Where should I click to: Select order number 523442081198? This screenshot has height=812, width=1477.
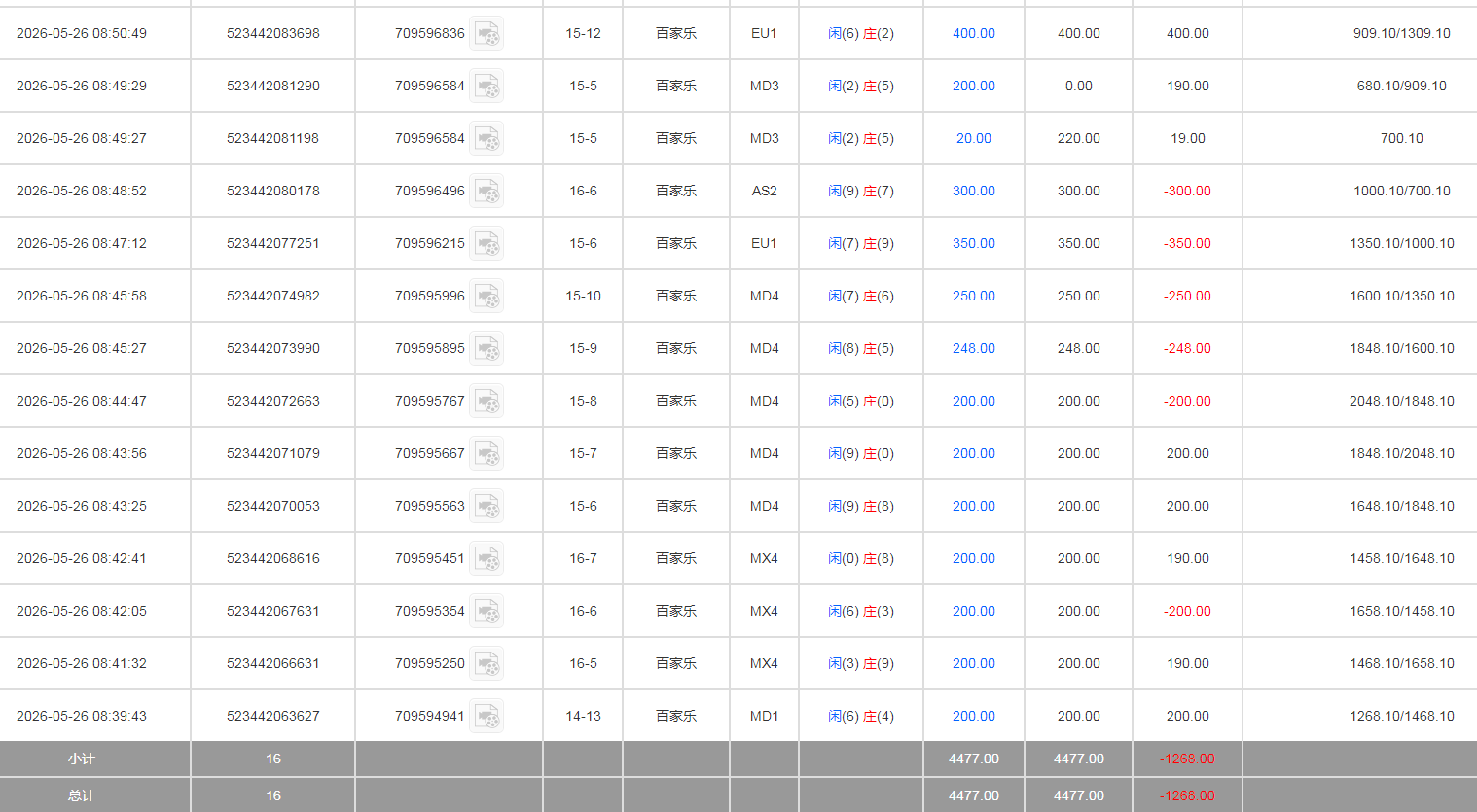(x=273, y=138)
